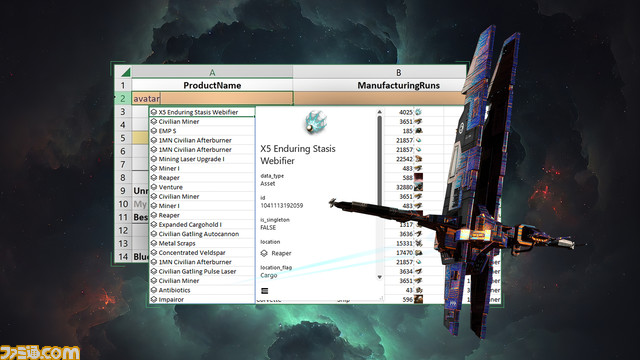Click data type icon beside Impairor
Viewport: 640px width, 360px height.
coord(154,299)
